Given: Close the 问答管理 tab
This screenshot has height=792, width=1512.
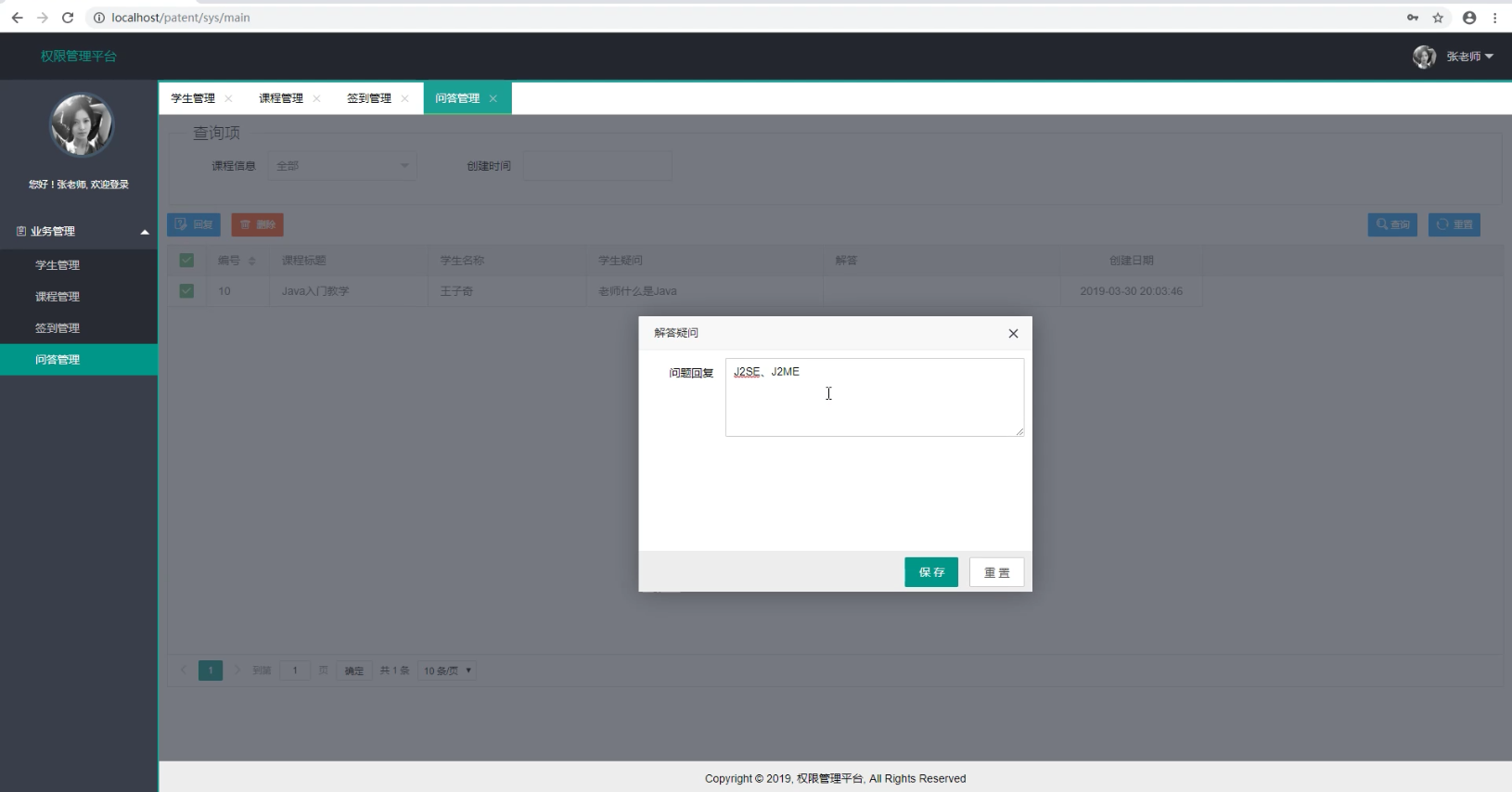Looking at the screenshot, I should click(493, 98).
